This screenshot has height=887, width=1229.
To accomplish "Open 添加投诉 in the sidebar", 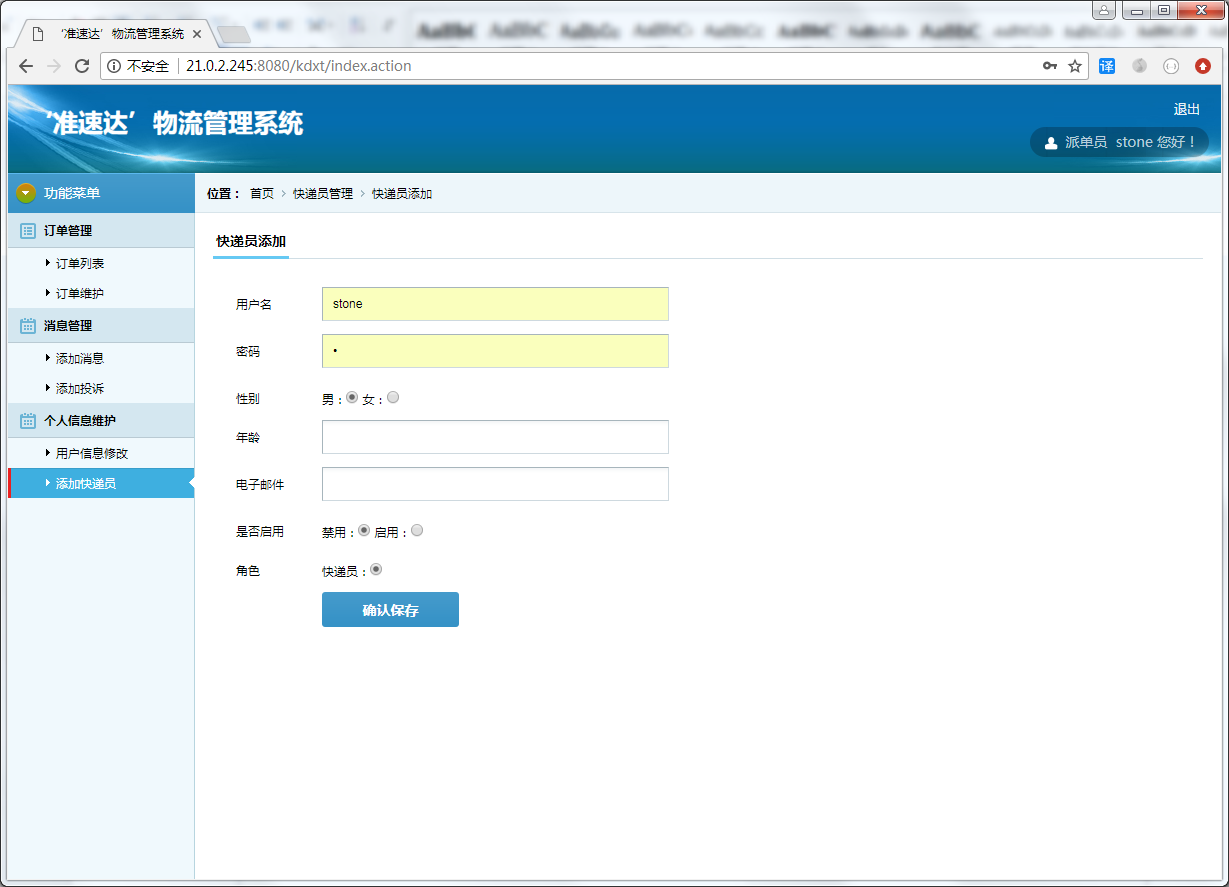I will pyautogui.click(x=80, y=389).
